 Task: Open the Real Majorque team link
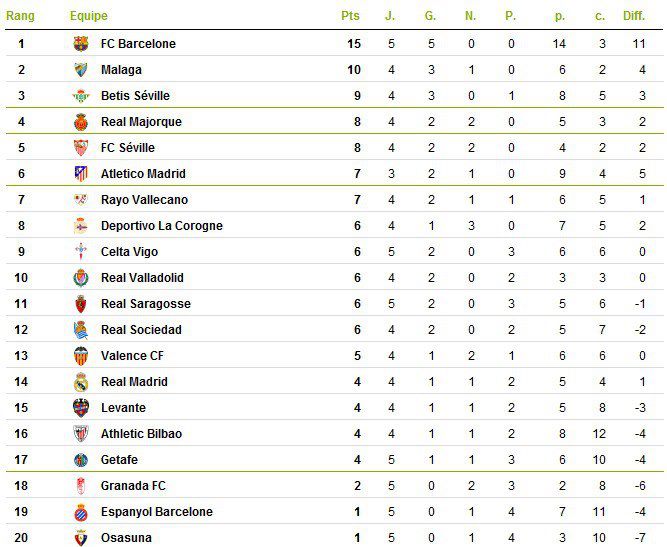point(141,122)
